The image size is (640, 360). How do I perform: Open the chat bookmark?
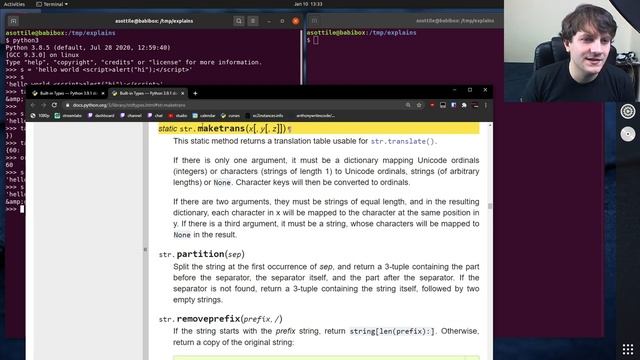155,116
